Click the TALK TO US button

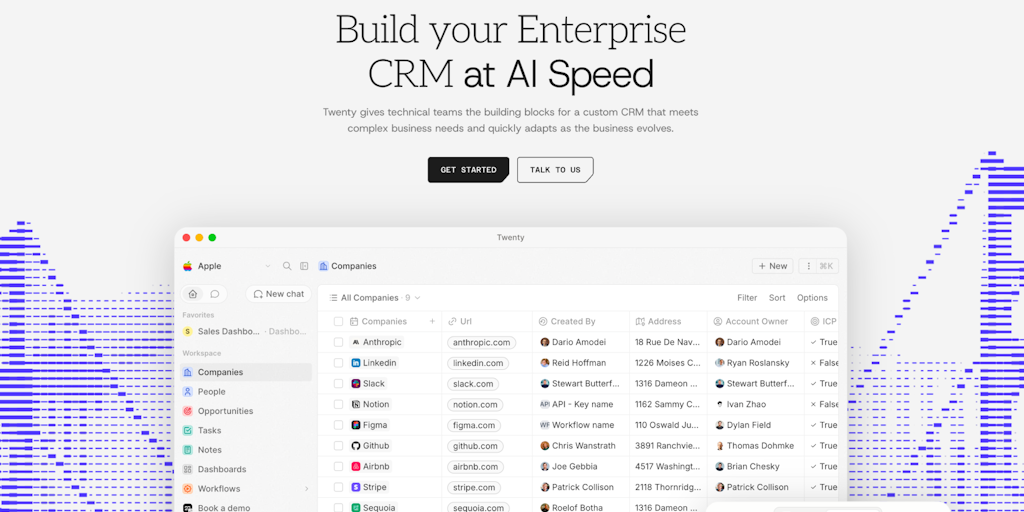[555, 170]
